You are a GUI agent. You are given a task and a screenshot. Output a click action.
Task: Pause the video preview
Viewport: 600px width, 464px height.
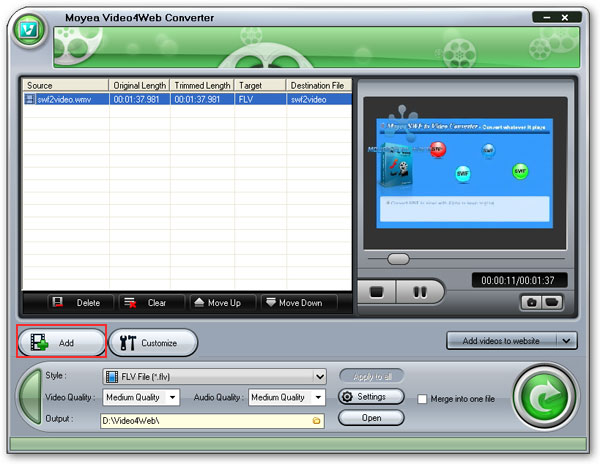click(420, 292)
